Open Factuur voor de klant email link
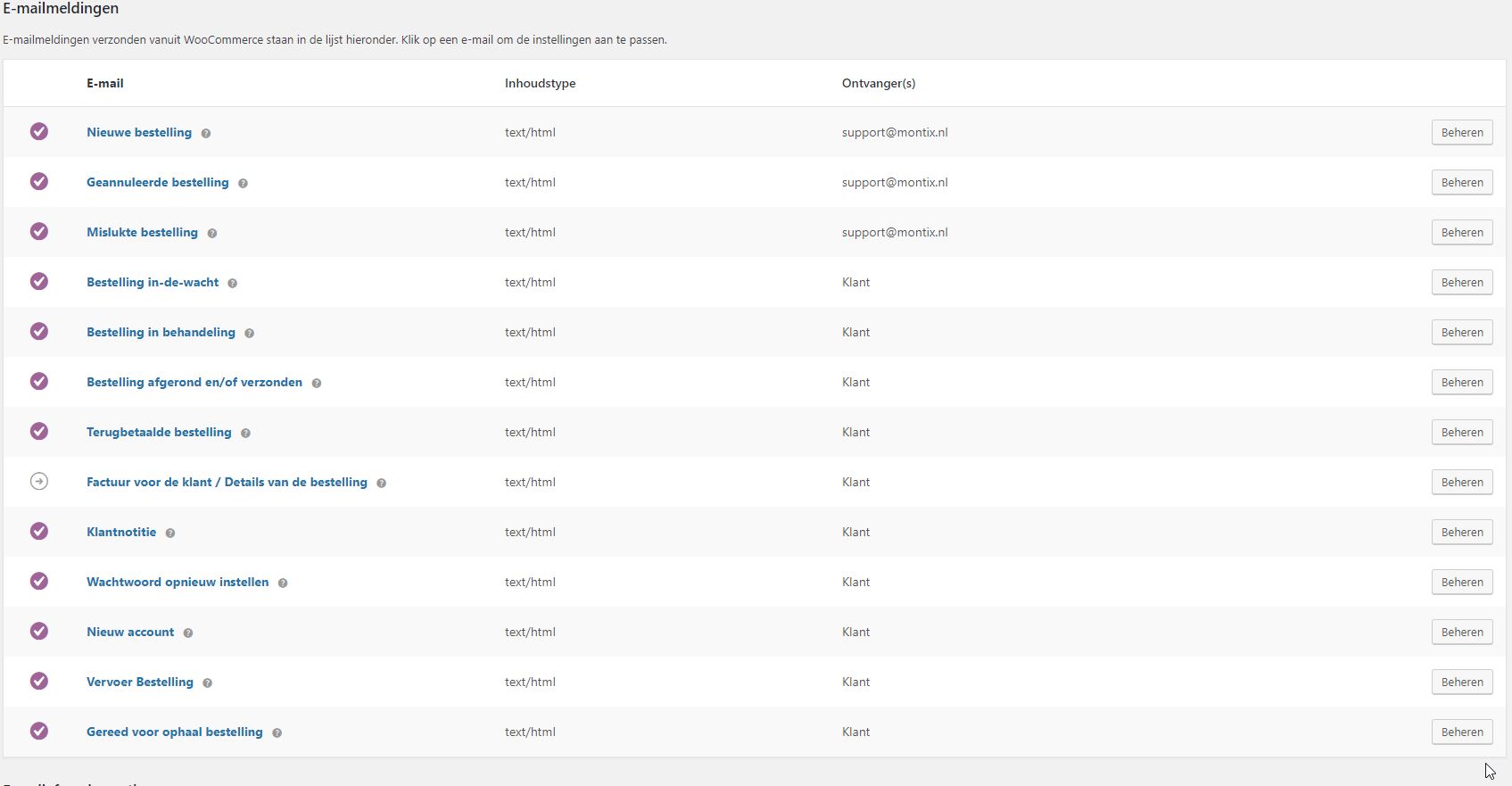1512x786 pixels. 227,482
